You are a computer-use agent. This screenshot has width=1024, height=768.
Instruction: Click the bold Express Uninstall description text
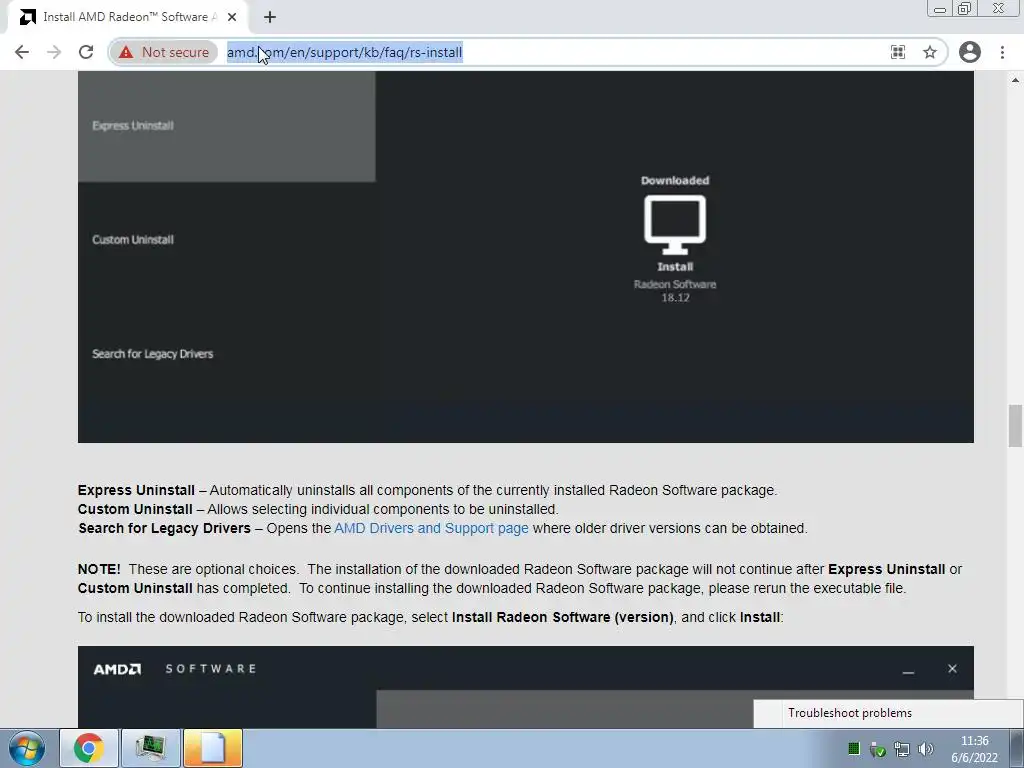coord(136,490)
